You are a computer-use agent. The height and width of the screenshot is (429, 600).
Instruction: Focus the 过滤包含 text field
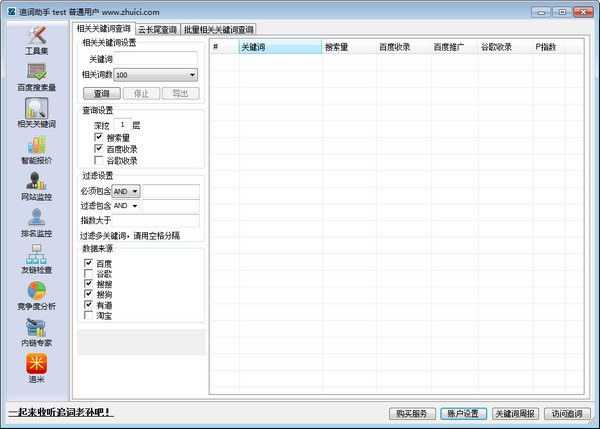[171, 206]
